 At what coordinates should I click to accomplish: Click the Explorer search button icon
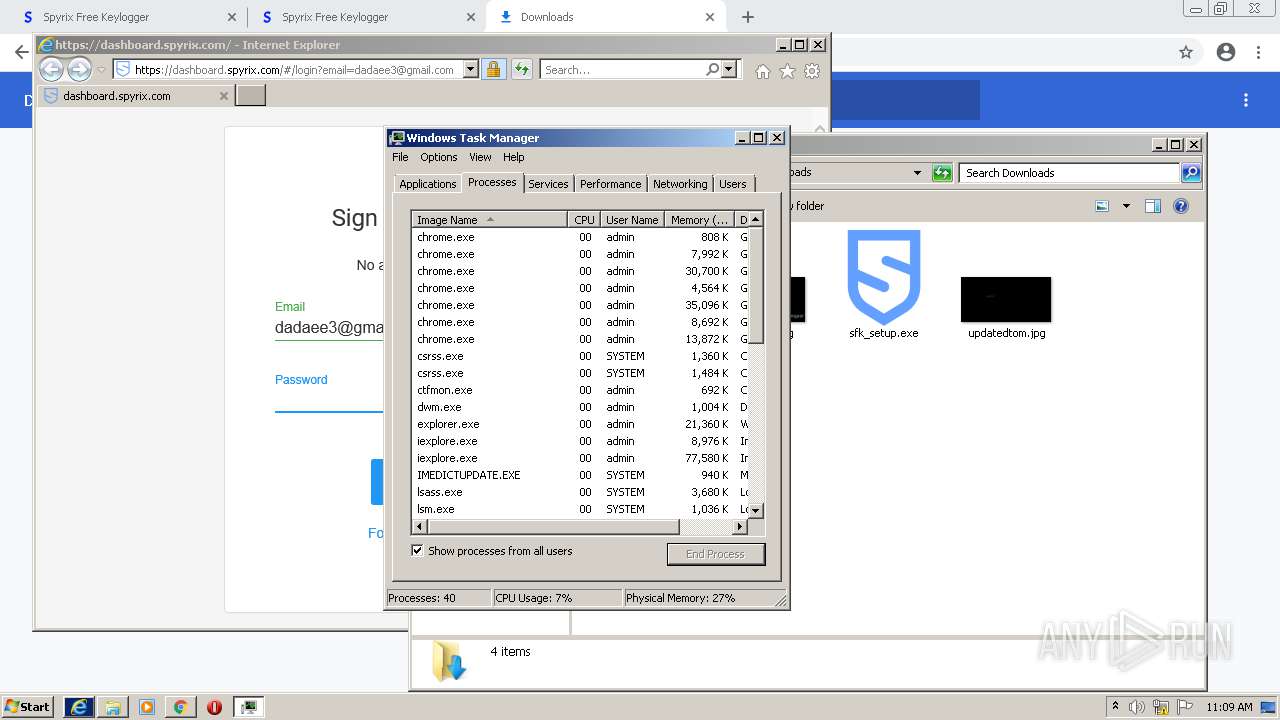point(1191,173)
